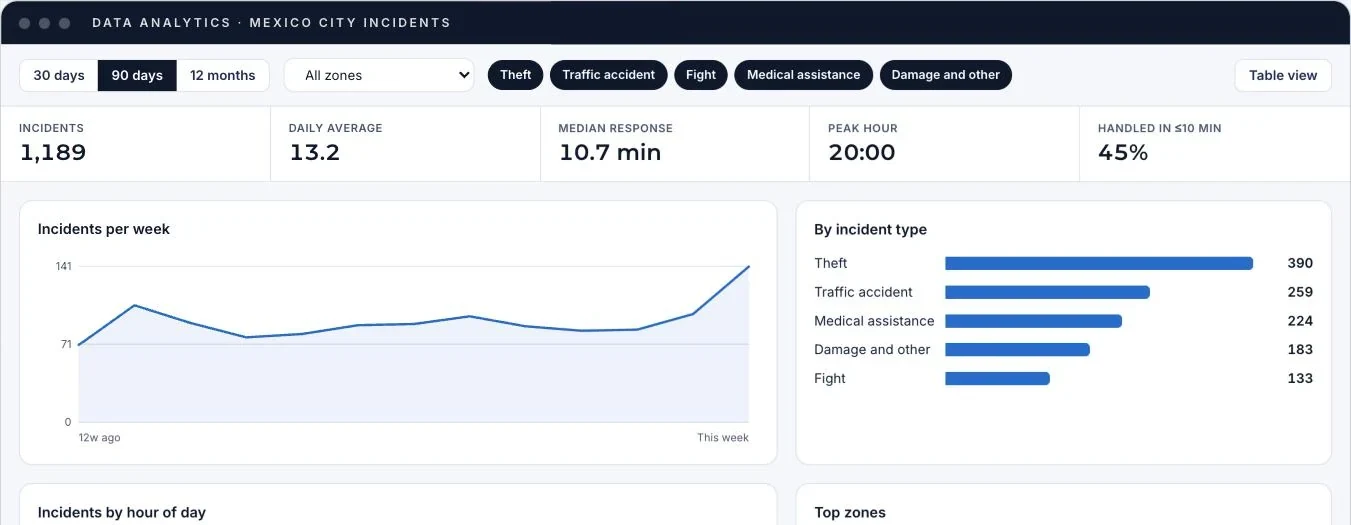
Task: Click the Incidents per week heading
Action: point(104,229)
